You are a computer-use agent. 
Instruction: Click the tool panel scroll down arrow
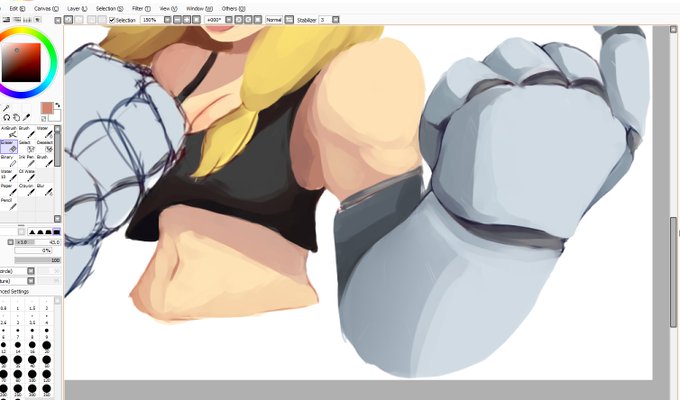click(x=57, y=219)
